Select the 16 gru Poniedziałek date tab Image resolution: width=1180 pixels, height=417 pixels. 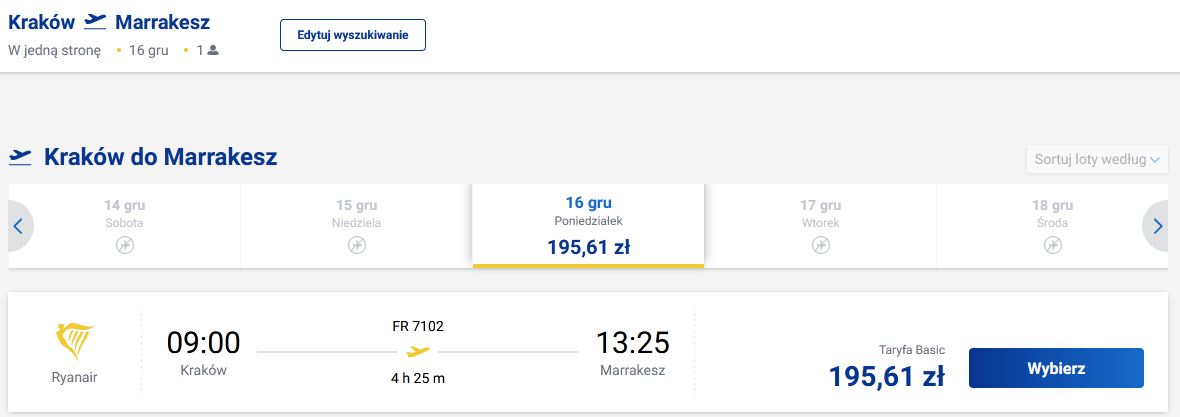click(588, 225)
